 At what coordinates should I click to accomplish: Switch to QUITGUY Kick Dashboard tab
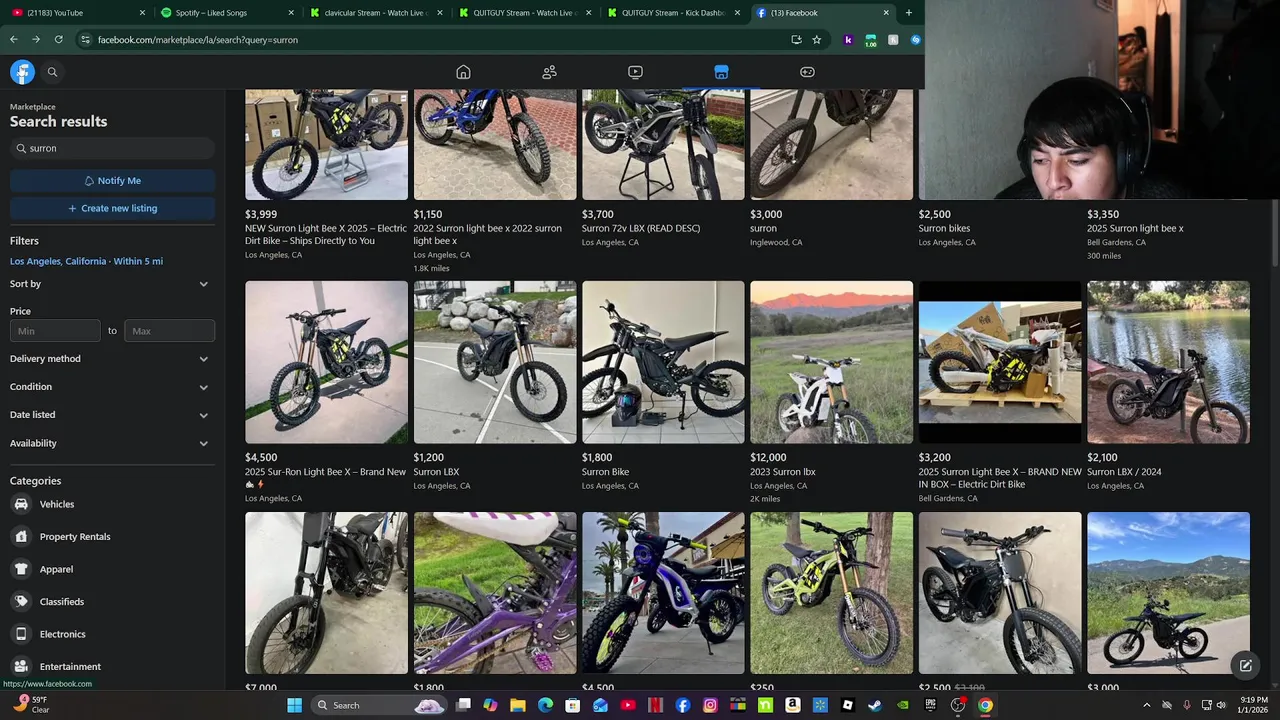click(x=675, y=13)
